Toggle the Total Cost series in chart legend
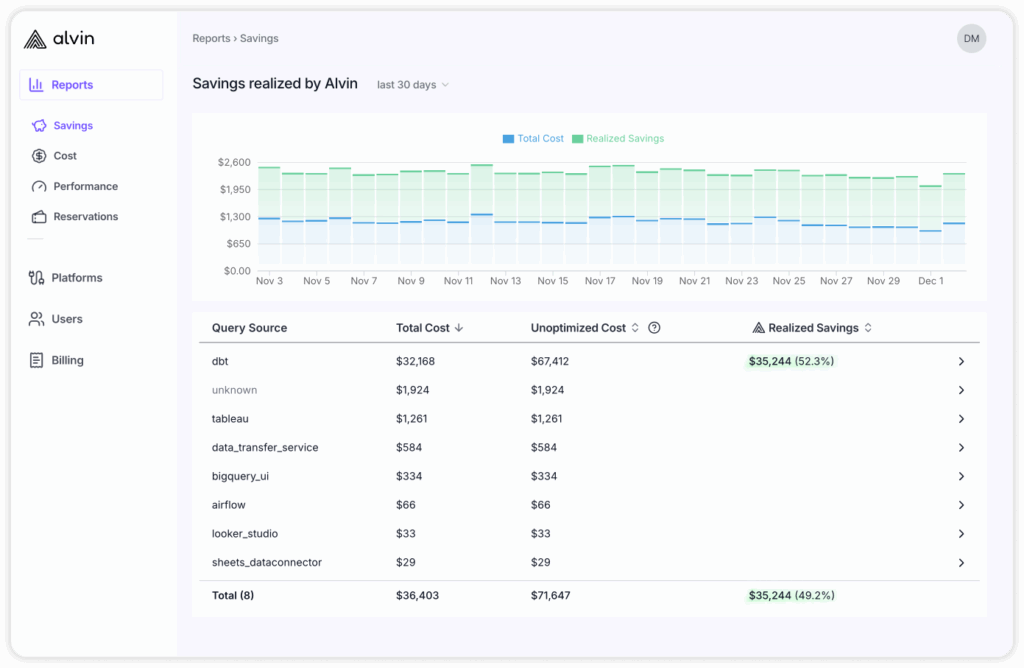This screenshot has width=1024, height=668. pos(533,139)
